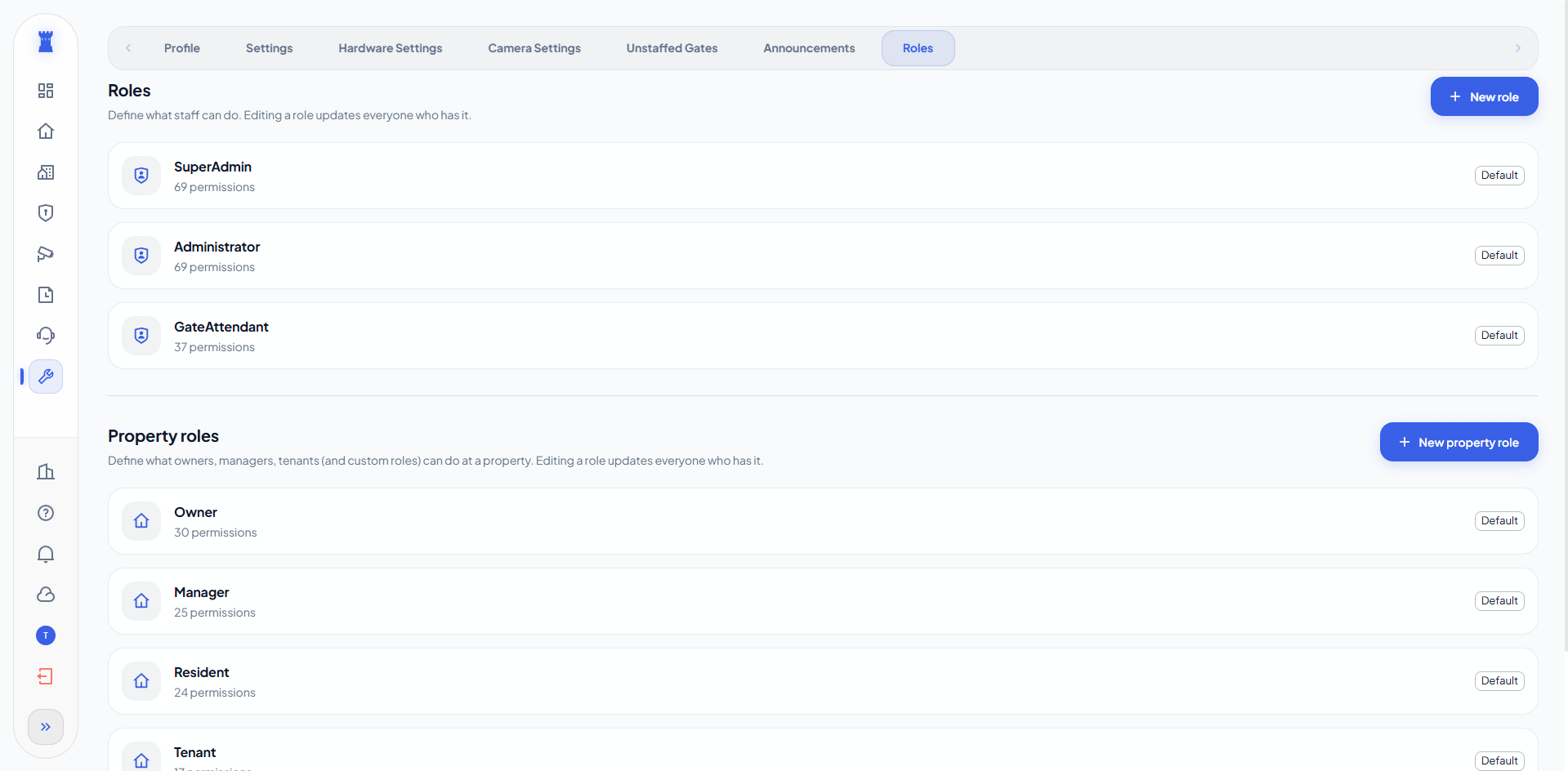Click the New property role button
1568x771 pixels.
tap(1459, 442)
